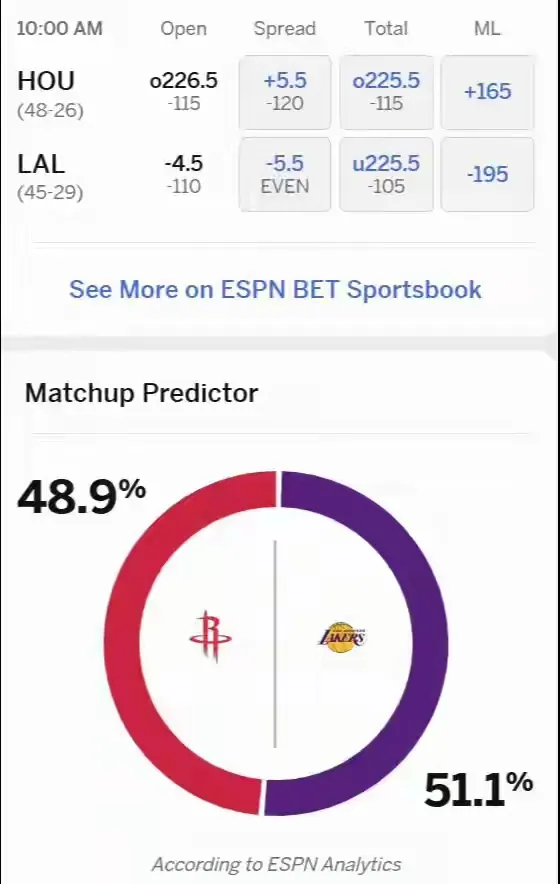
Task: Choose under u225.5 total bet
Action: coord(386,175)
